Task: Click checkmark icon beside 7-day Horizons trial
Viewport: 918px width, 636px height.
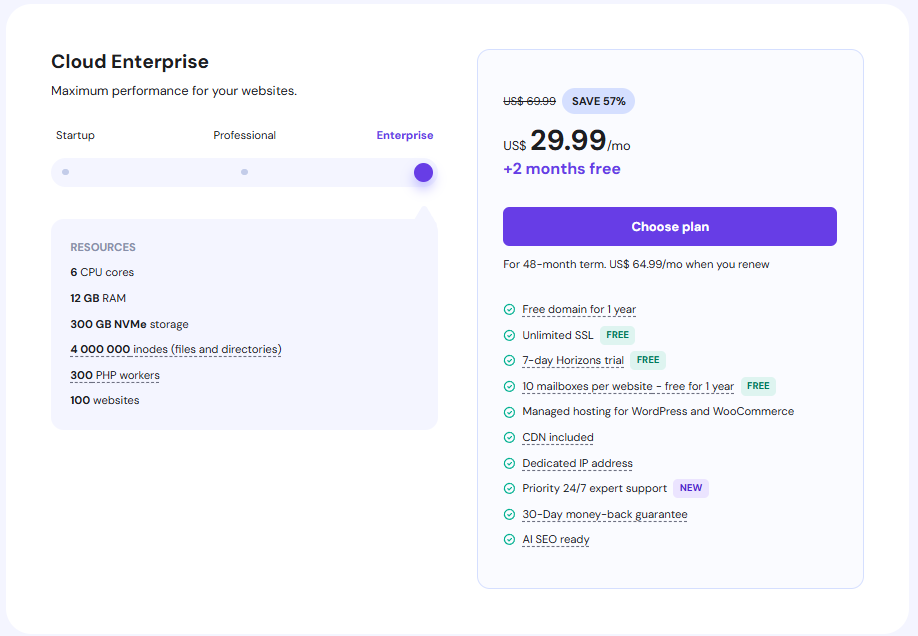Action: point(509,361)
